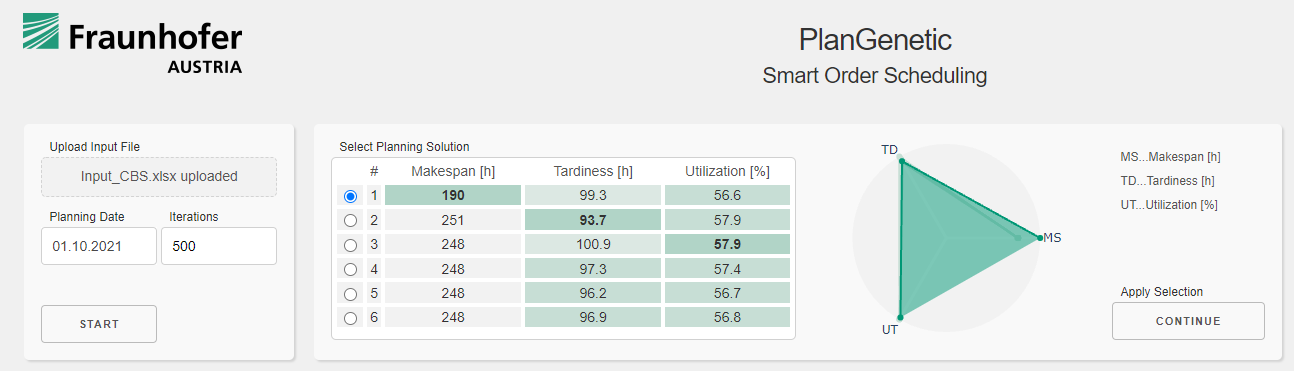The width and height of the screenshot is (1294, 371).
Task: Pick planning solution 4 radio button
Action: (350, 269)
